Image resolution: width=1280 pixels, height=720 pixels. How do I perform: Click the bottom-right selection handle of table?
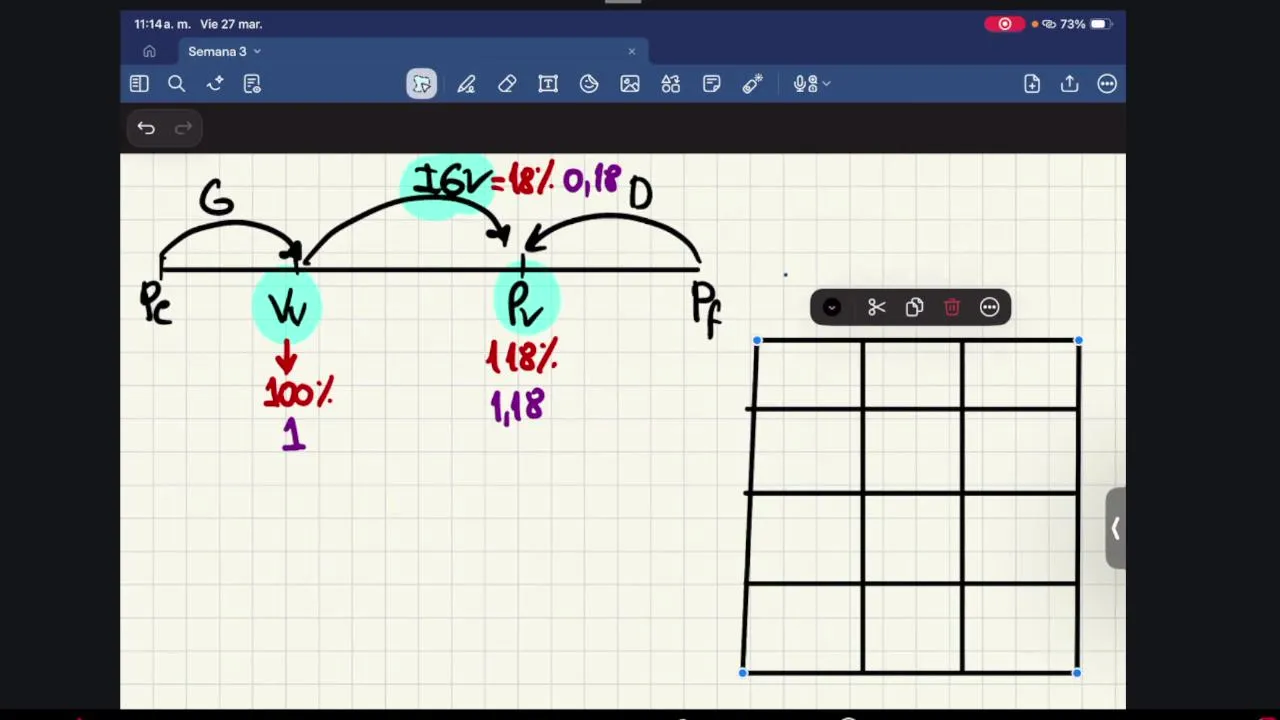1077,673
